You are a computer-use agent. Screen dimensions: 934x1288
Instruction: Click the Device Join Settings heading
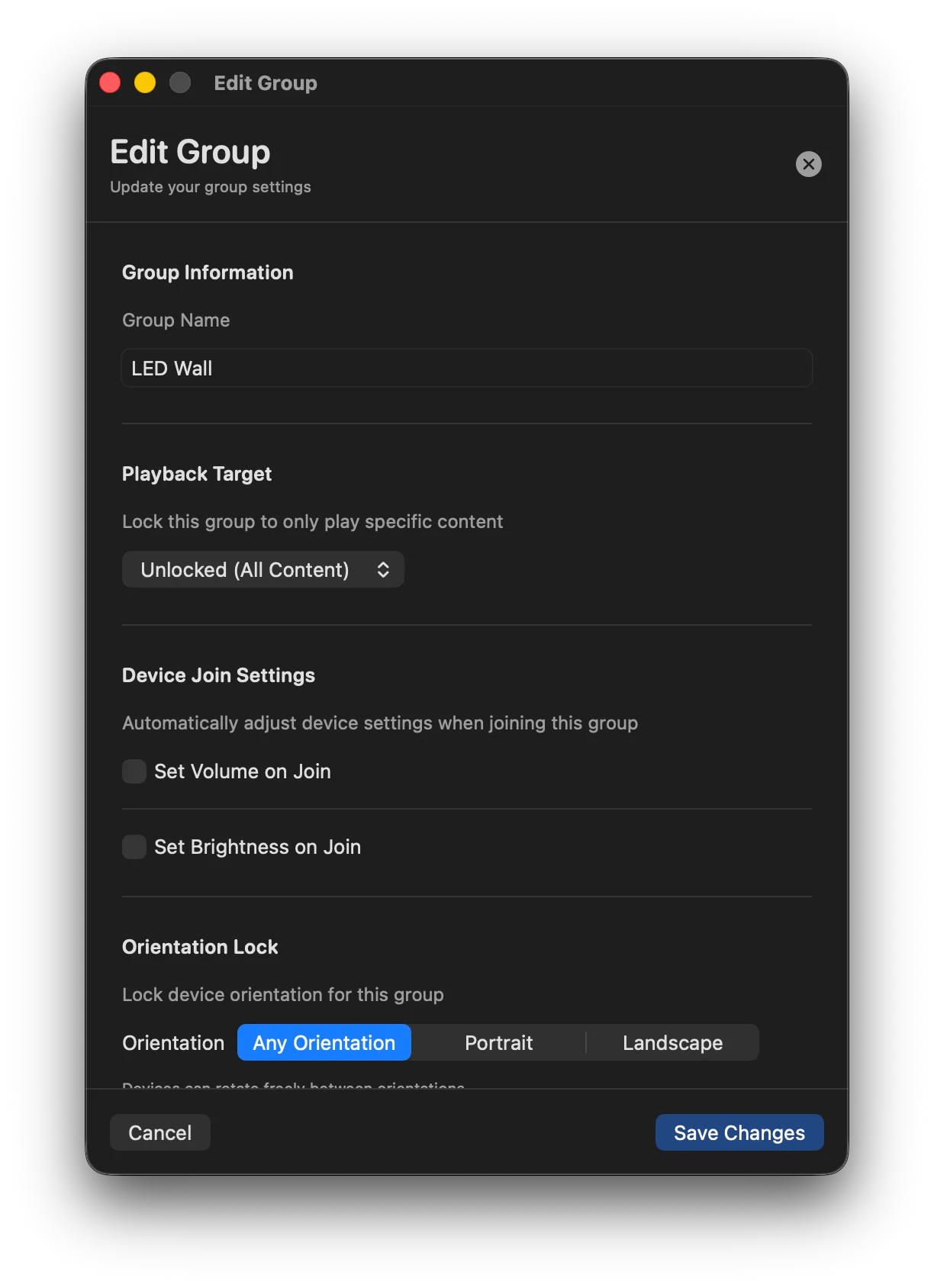[218, 675]
